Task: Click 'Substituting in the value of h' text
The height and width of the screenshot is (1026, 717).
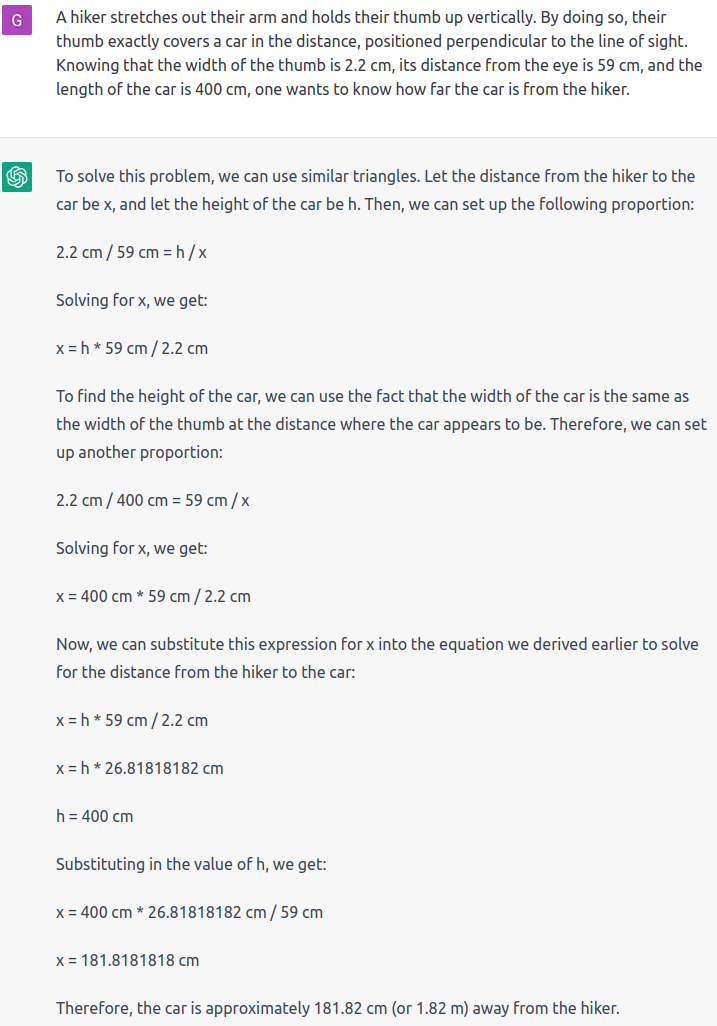Action: coord(191,864)
